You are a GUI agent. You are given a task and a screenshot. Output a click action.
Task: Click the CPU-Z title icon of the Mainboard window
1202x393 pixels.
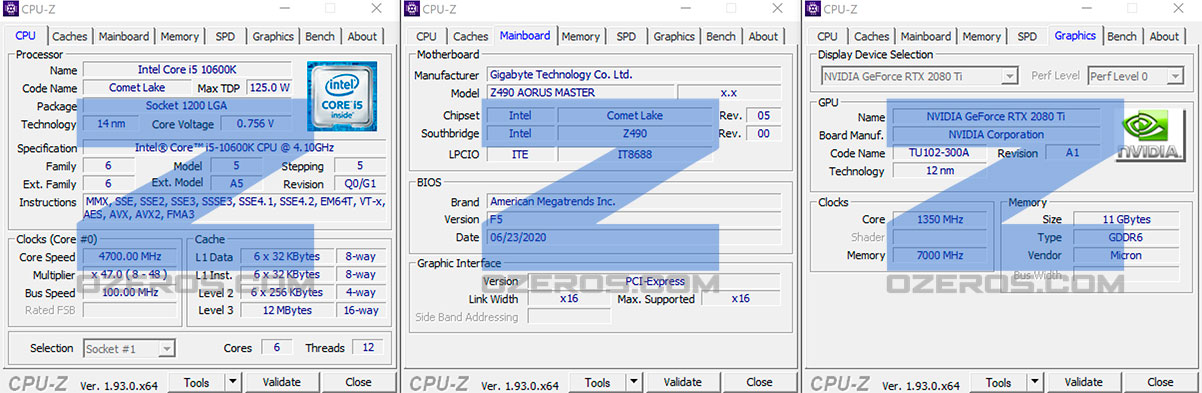click(411, 9)
